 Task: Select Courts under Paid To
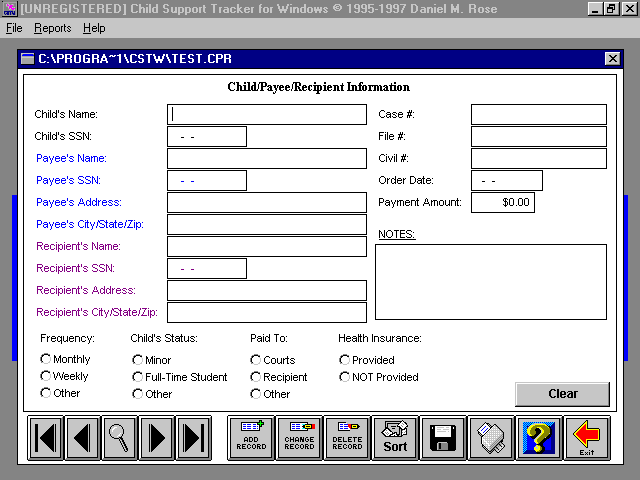point(256,359)
